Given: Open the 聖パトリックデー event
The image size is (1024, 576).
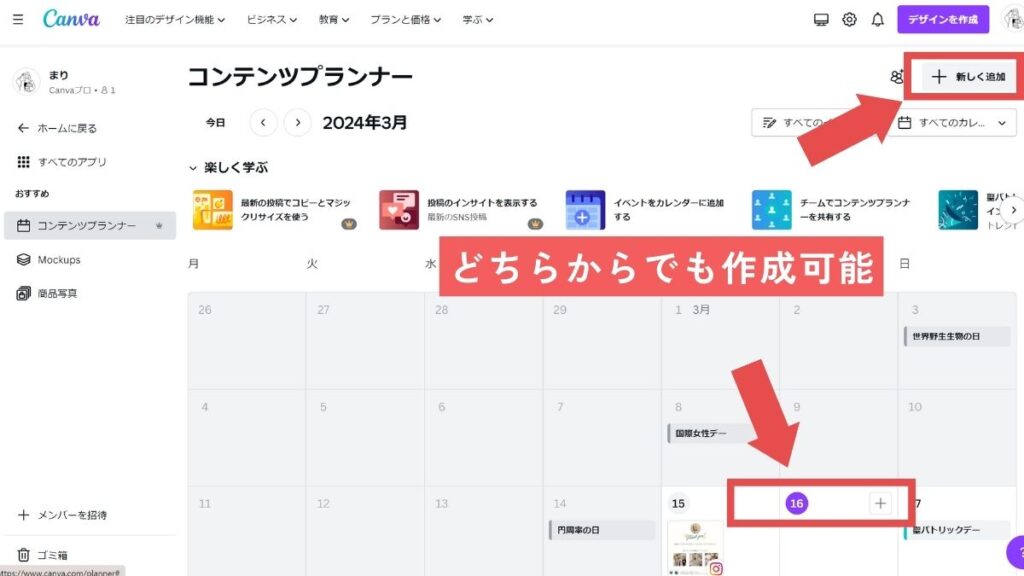Looking at the screenshot, I should coord(957,530).
